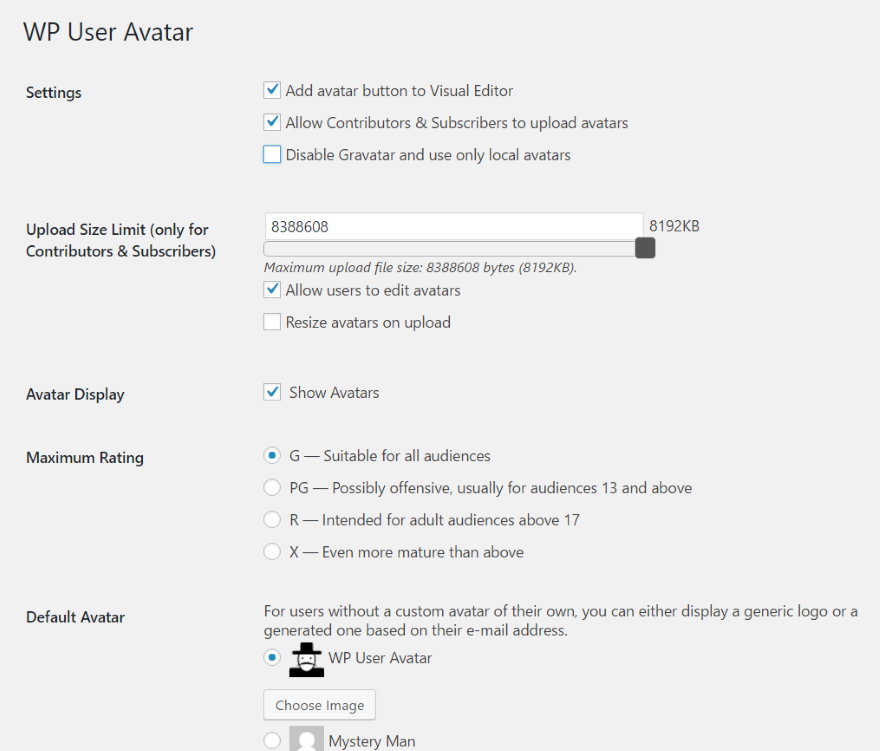The height and width of the screenshot is (751, 880).
Task: Select G rating suitable for all audiences
Action: click(x=272, y=456)
